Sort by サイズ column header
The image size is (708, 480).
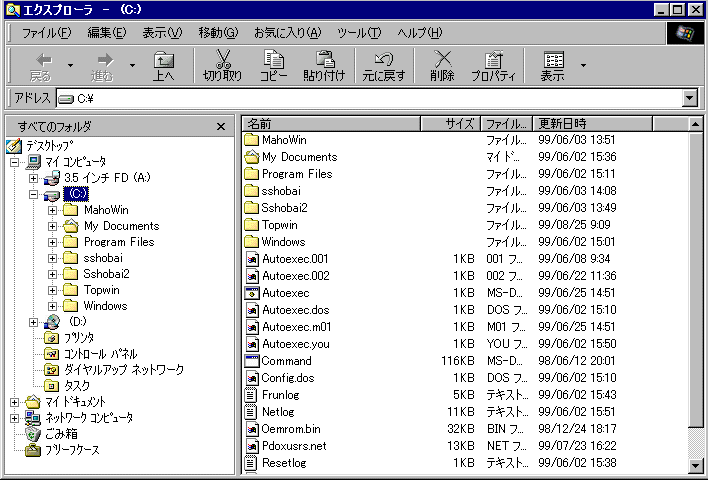451,123
